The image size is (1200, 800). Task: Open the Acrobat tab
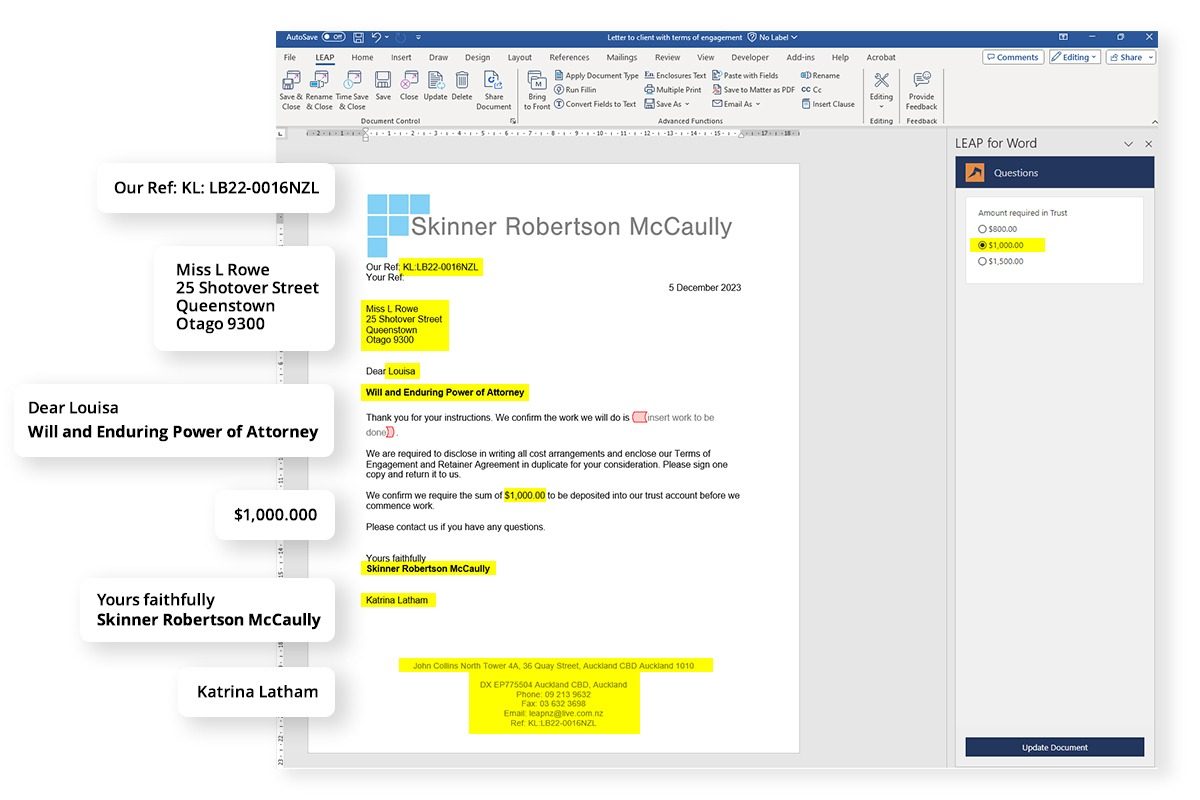click(881, 57)
